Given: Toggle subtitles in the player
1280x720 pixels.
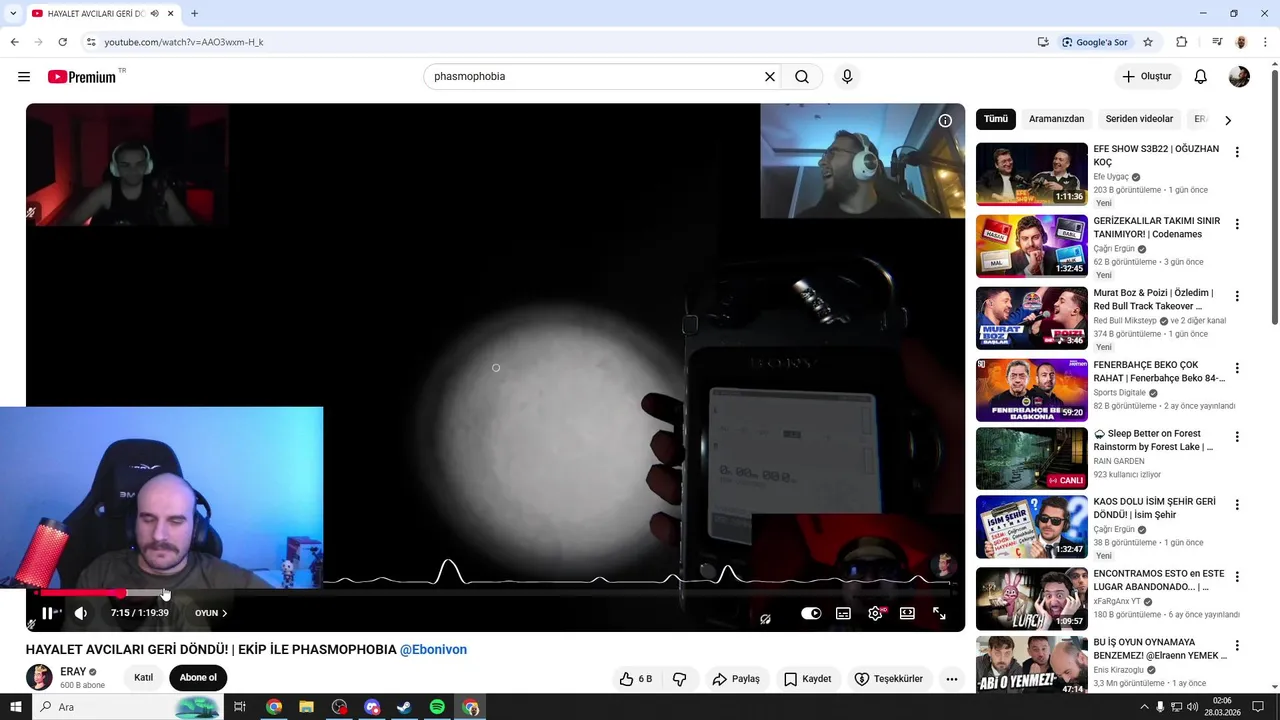Looking at the screenshot, I should (x=843, y=613).
